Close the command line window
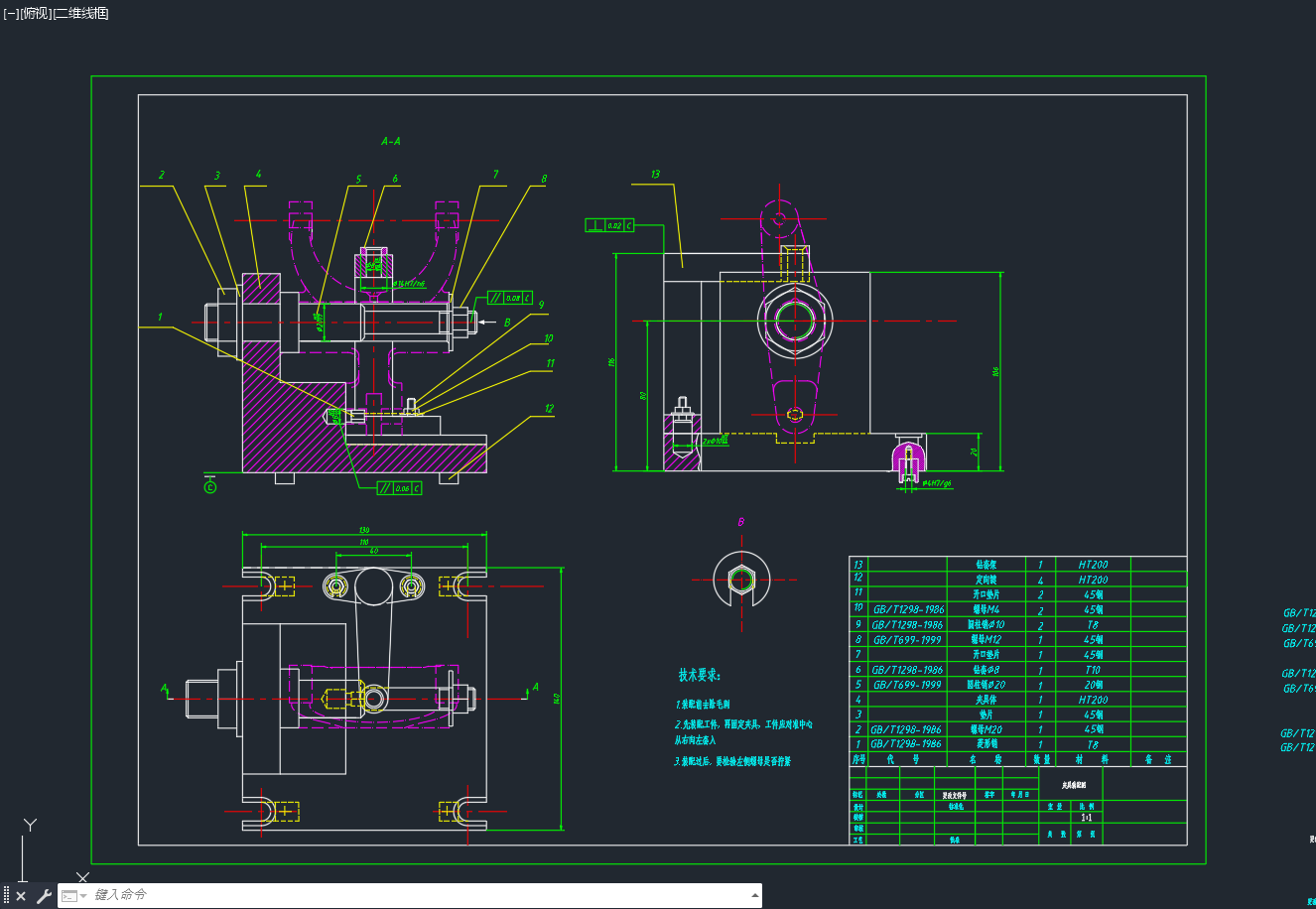 click(x=21, y=896)
